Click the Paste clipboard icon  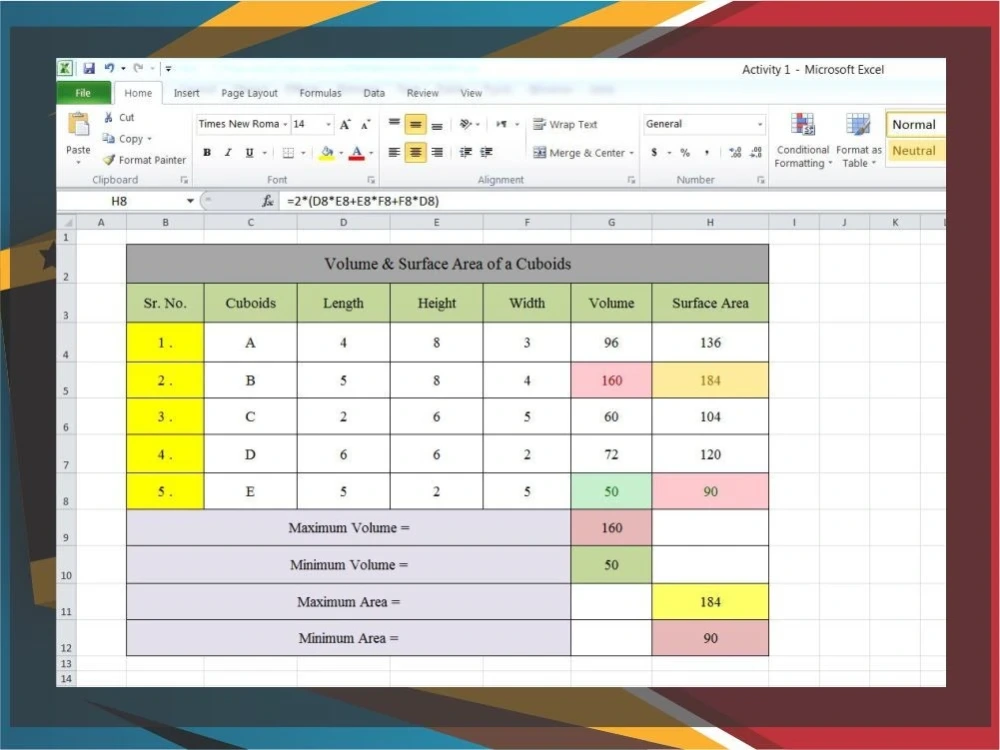78,124
